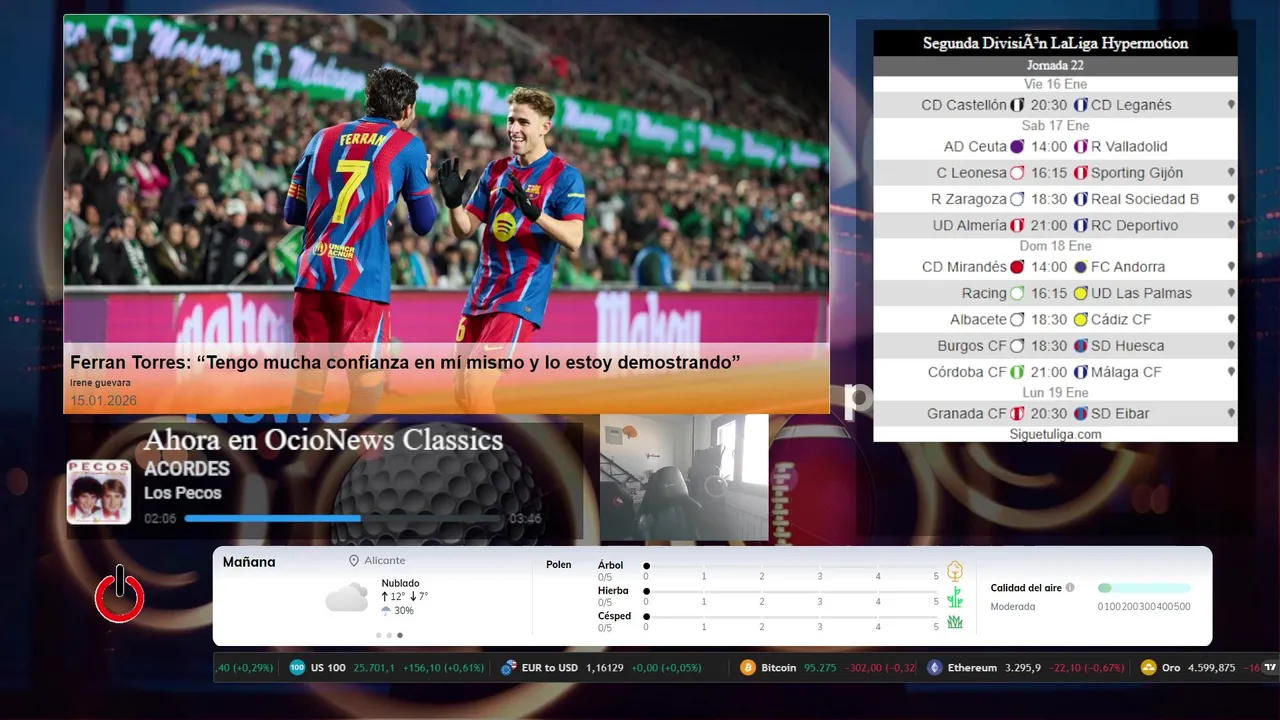Screen dimensions: 1280x720
Task: Click the cloudy weather icon
Action: [347, 598]
